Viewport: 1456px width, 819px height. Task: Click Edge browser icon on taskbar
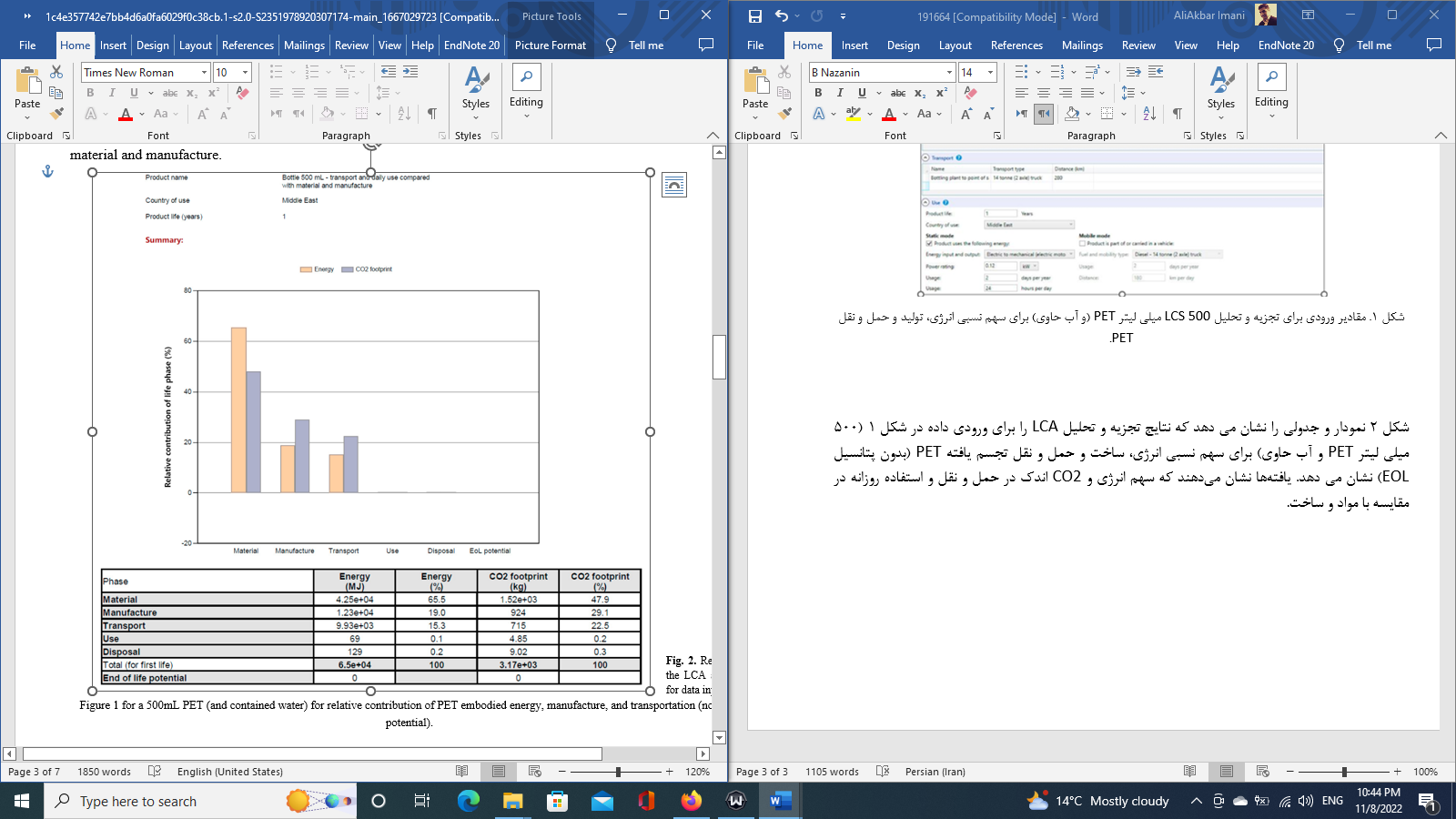pos(469,801)
